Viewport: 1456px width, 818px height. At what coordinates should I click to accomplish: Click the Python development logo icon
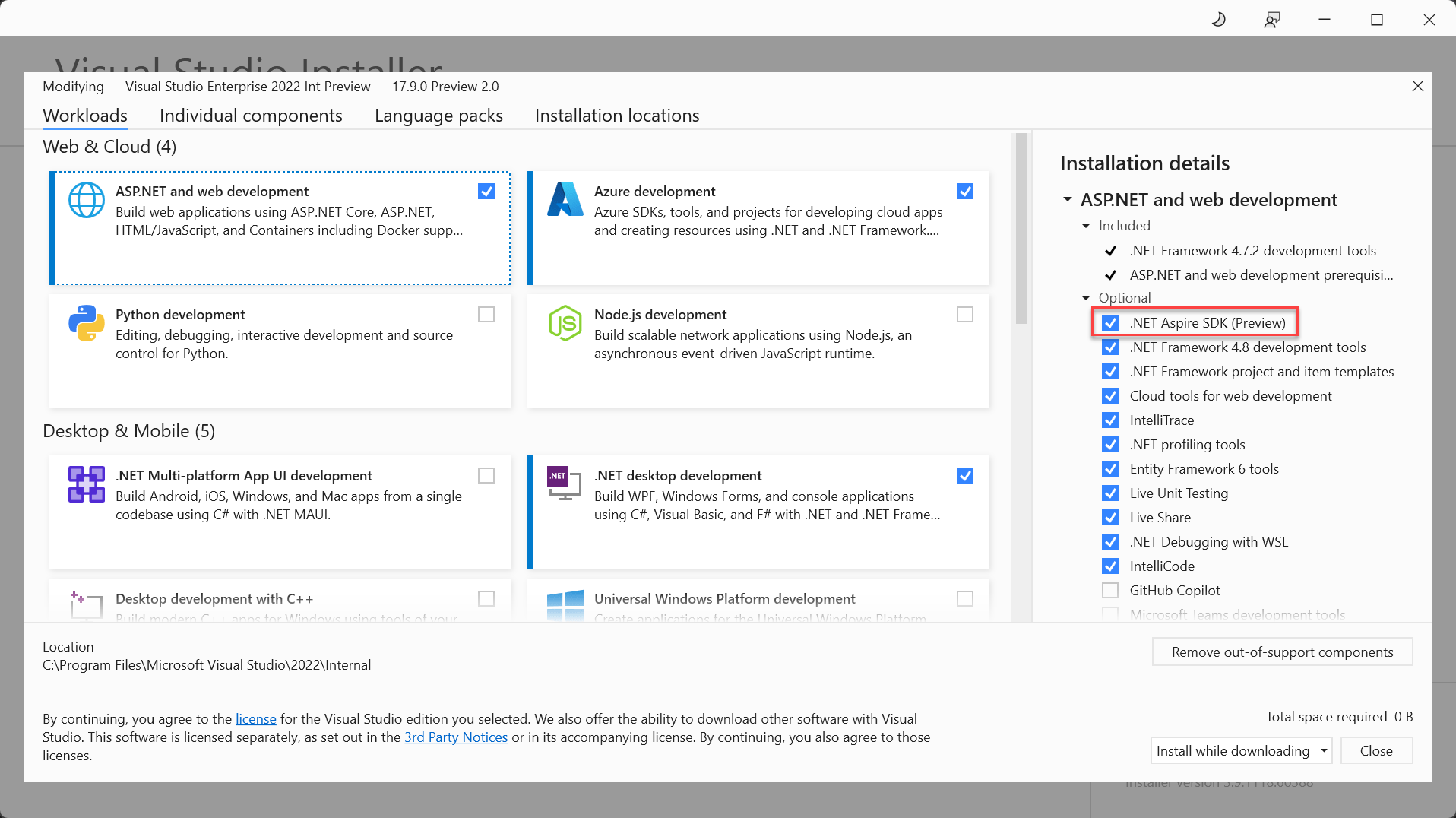[x=87, y=323]
